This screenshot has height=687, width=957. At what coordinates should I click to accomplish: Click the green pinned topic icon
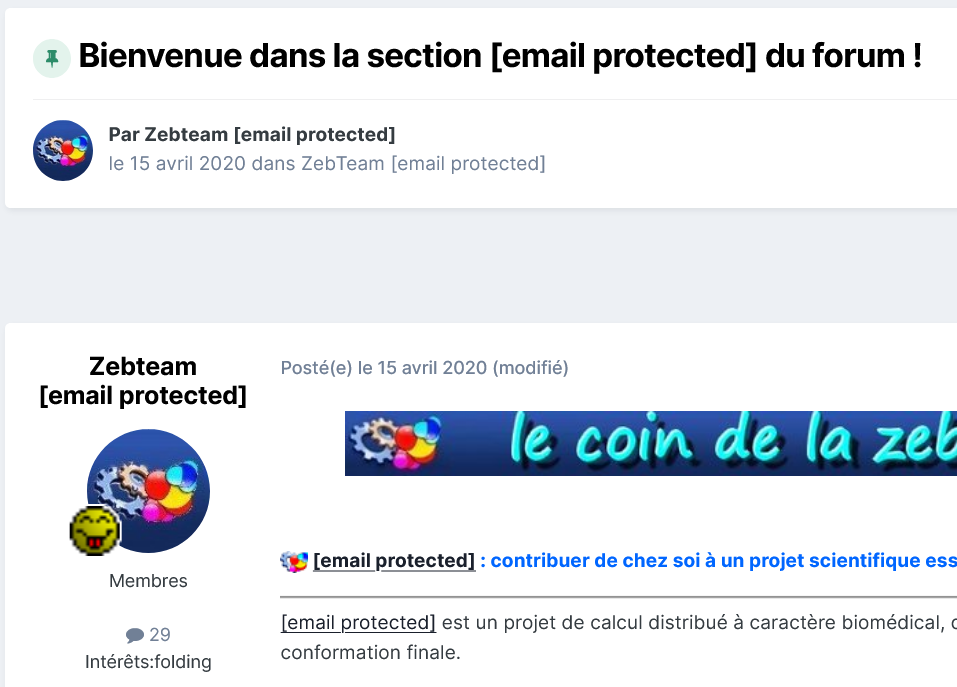coord(52,58)
